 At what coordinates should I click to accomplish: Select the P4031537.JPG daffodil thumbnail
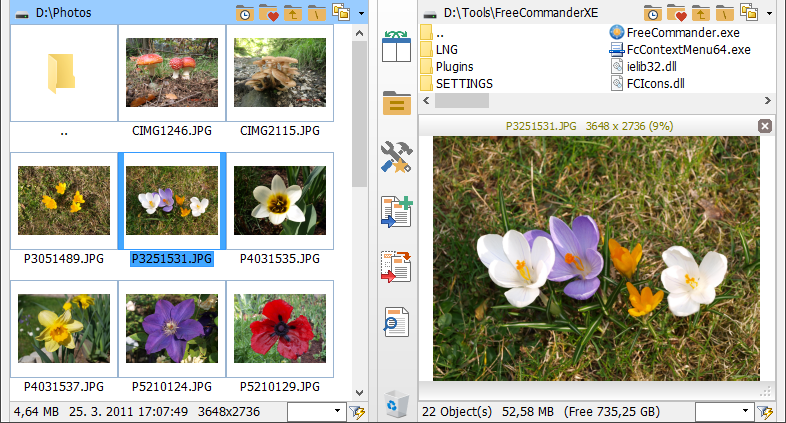(64, 328)
